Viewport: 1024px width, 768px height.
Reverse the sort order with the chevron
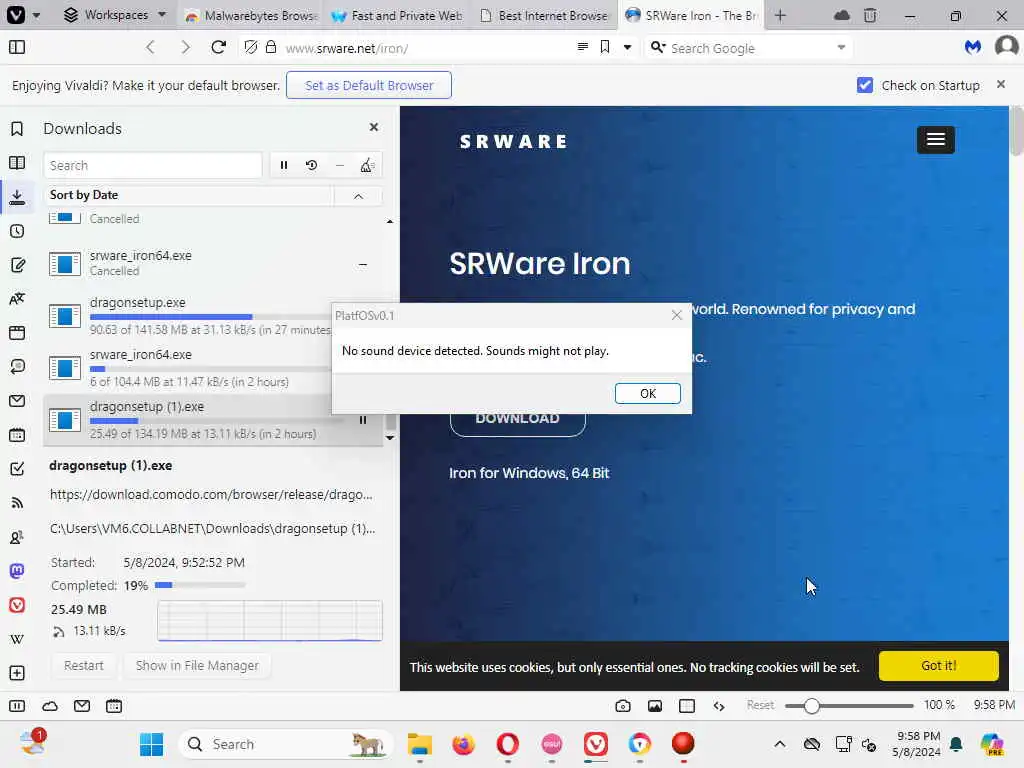[358, 196]
